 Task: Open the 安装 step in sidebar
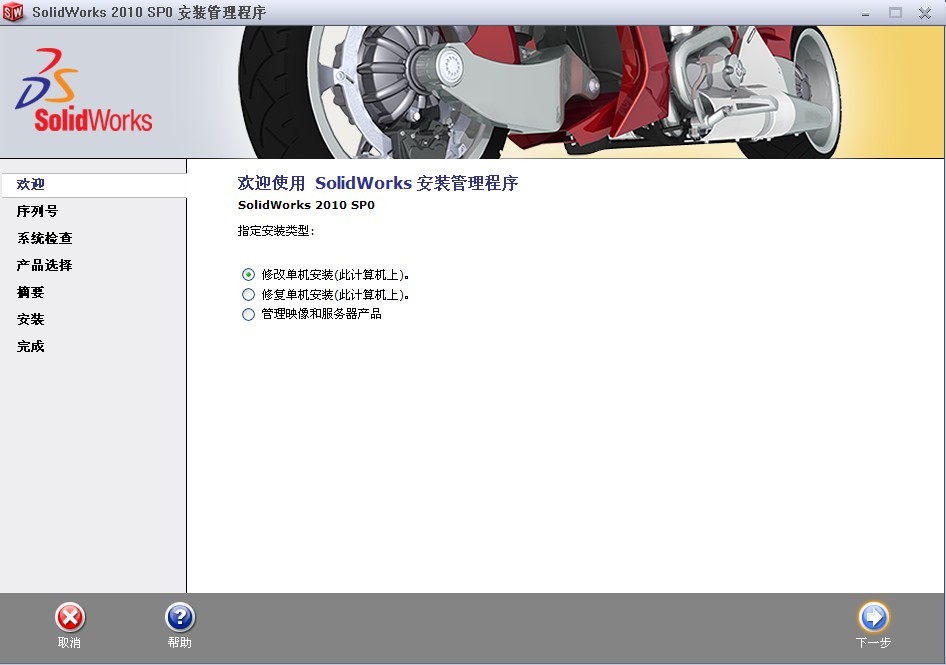(31, 319)
